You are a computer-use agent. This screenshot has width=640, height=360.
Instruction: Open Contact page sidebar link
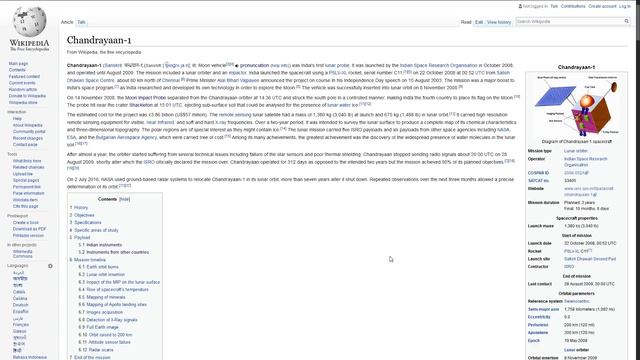point(25,144)
